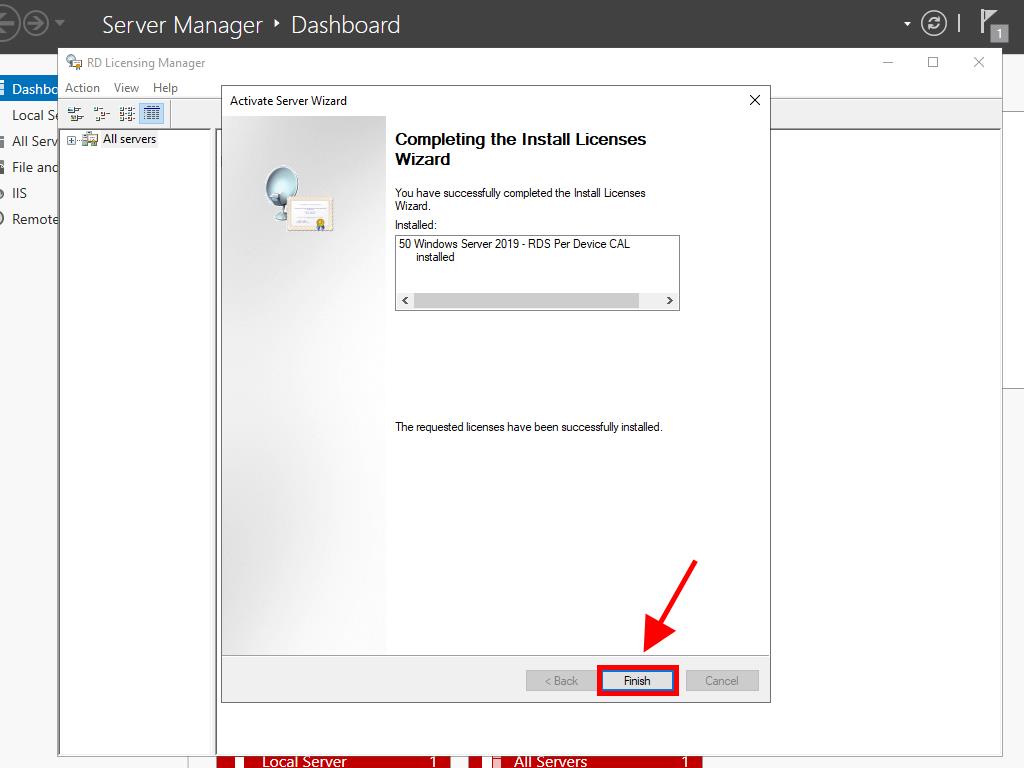Screen dimensions: 1024x768
Task: Click the Cancel button in the wizard
Action: (722, 680)
